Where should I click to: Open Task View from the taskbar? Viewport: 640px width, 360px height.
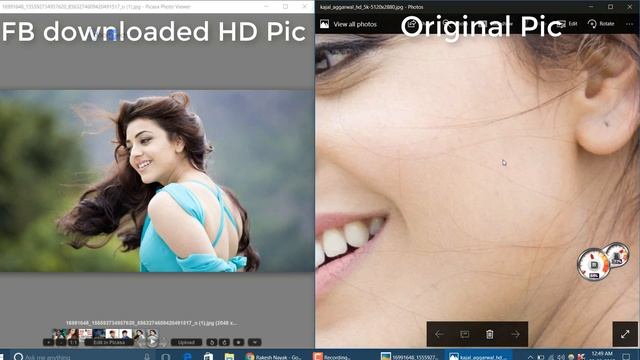point(166,357)
